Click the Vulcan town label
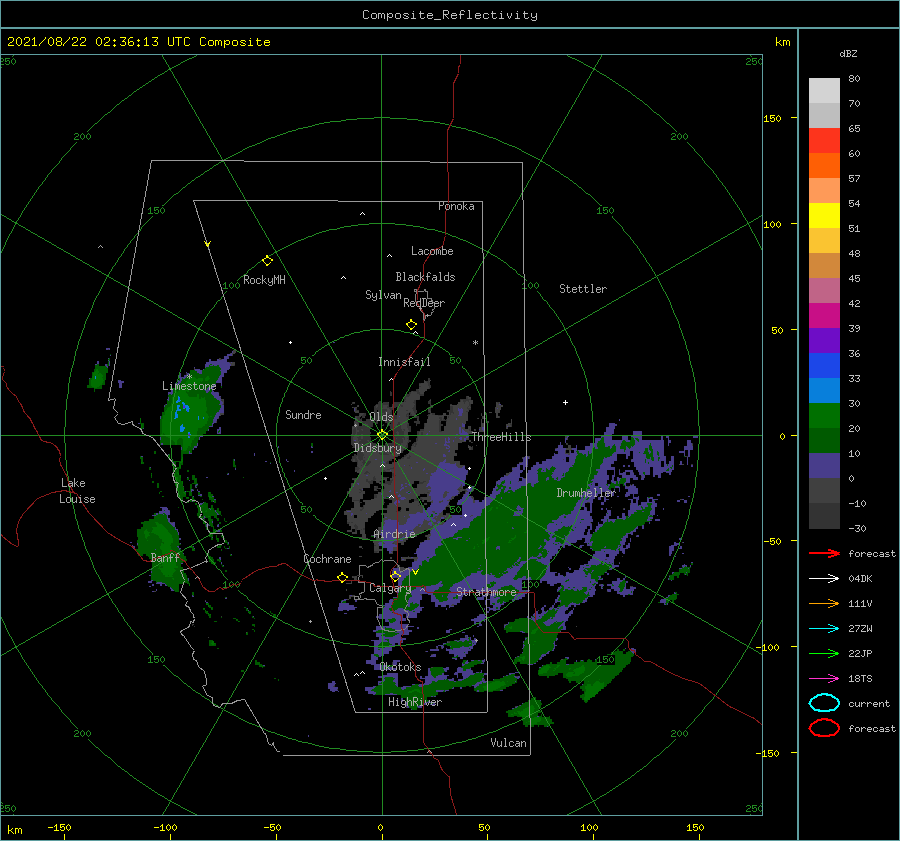The height and width of the screenshot is (841, 900). (509, 743)
